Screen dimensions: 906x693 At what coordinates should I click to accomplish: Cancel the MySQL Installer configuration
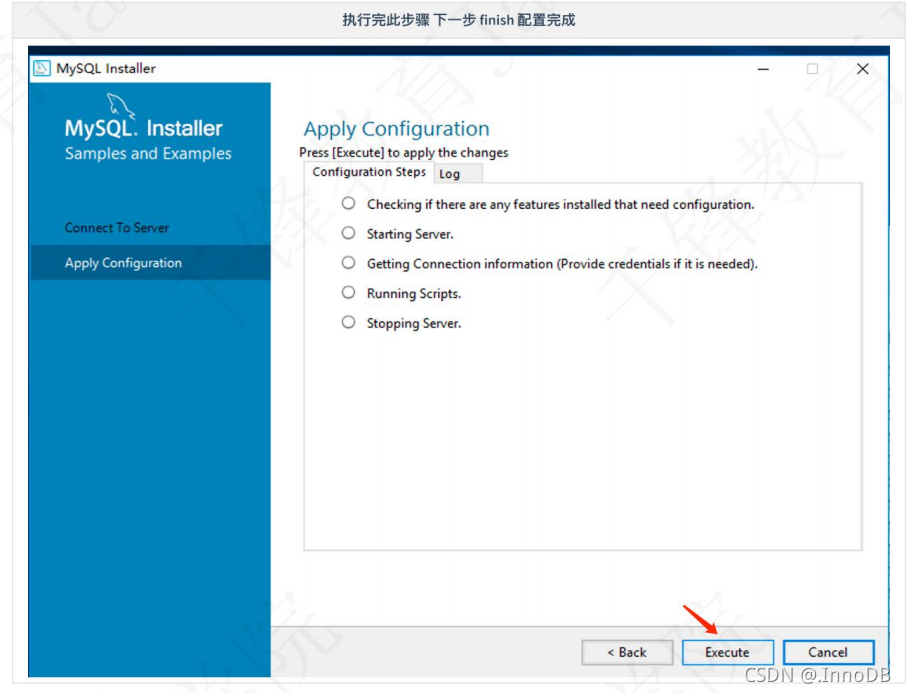pos(828,653)
